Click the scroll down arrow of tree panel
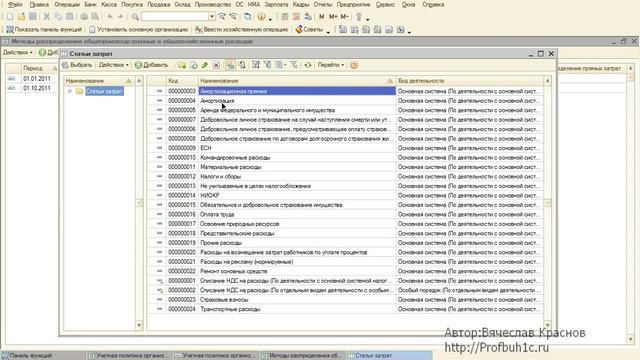Screen dimensions: 640x360 (x=139, y=325)
